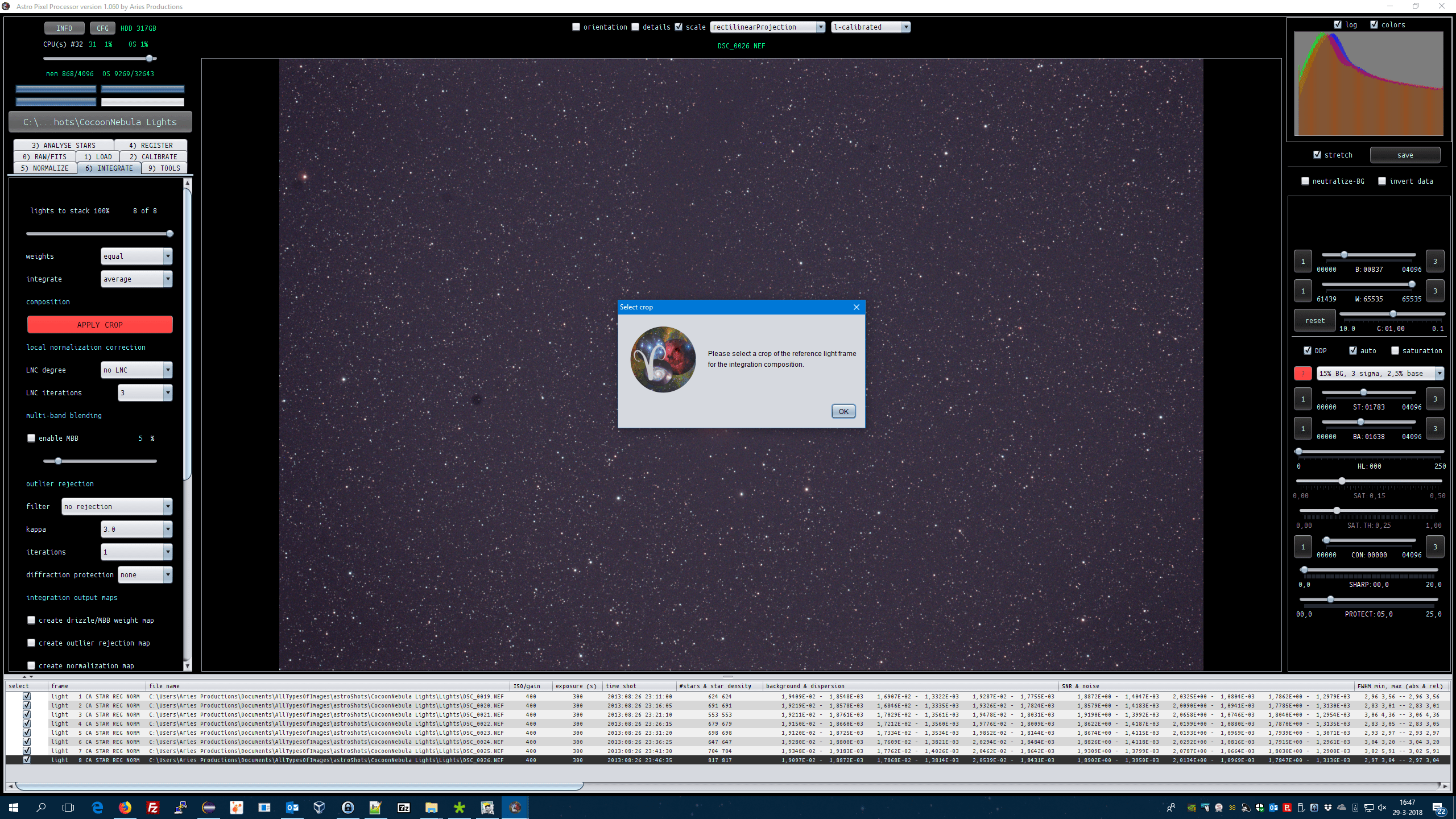
Task: Open the weights dropdown set to equal
Action: coord(136,256)
